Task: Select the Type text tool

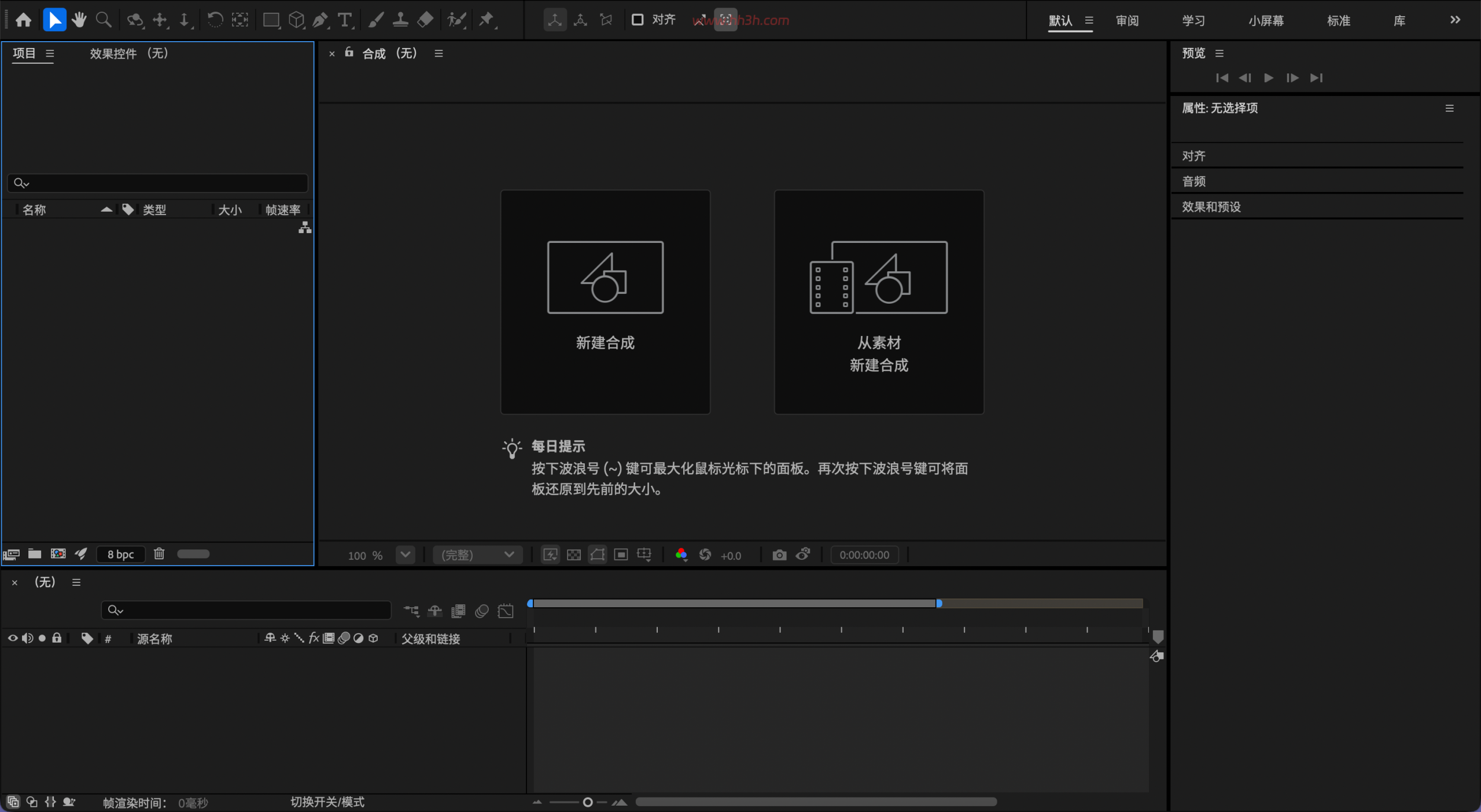Action: pos(345,20)
